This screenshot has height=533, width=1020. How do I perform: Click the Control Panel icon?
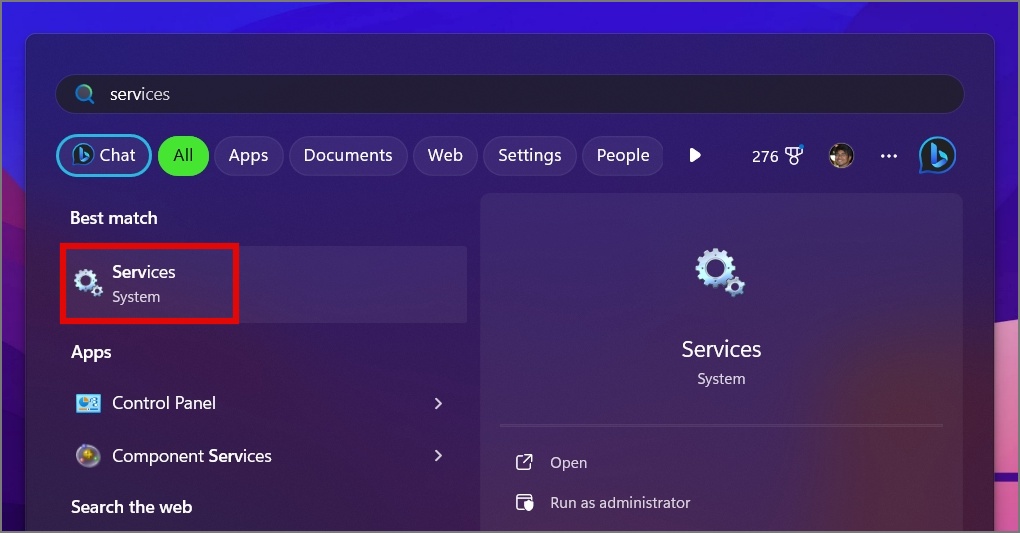[x=88, y=403]
